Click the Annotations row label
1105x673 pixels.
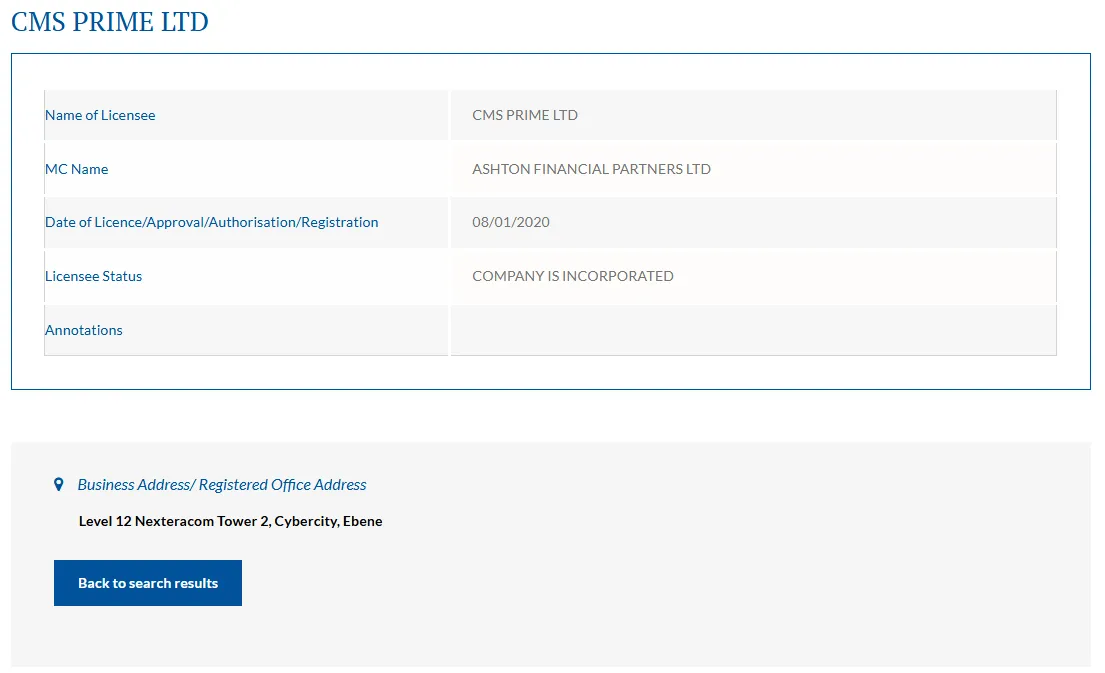[84, 330]
